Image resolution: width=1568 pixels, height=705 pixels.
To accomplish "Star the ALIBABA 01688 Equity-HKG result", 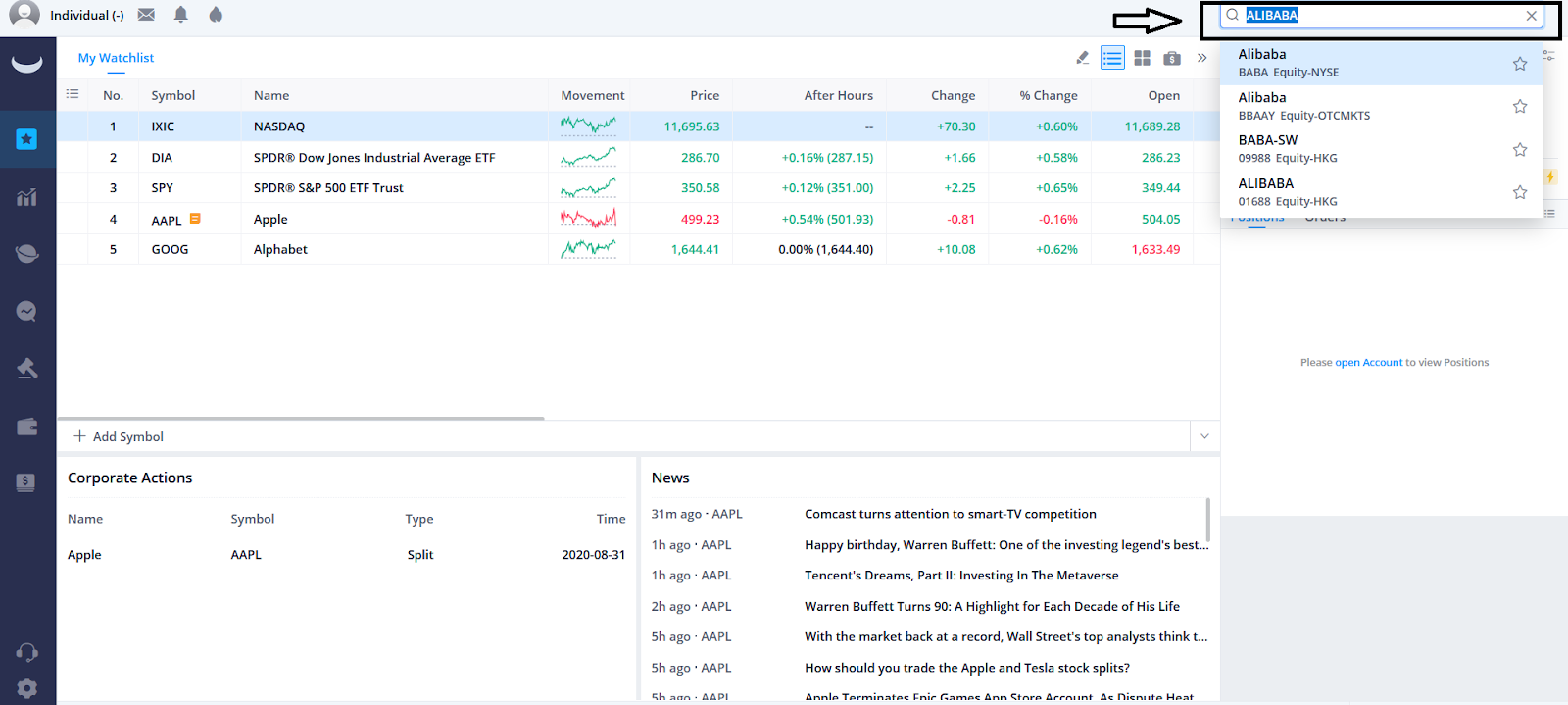I will [1520, 192].
